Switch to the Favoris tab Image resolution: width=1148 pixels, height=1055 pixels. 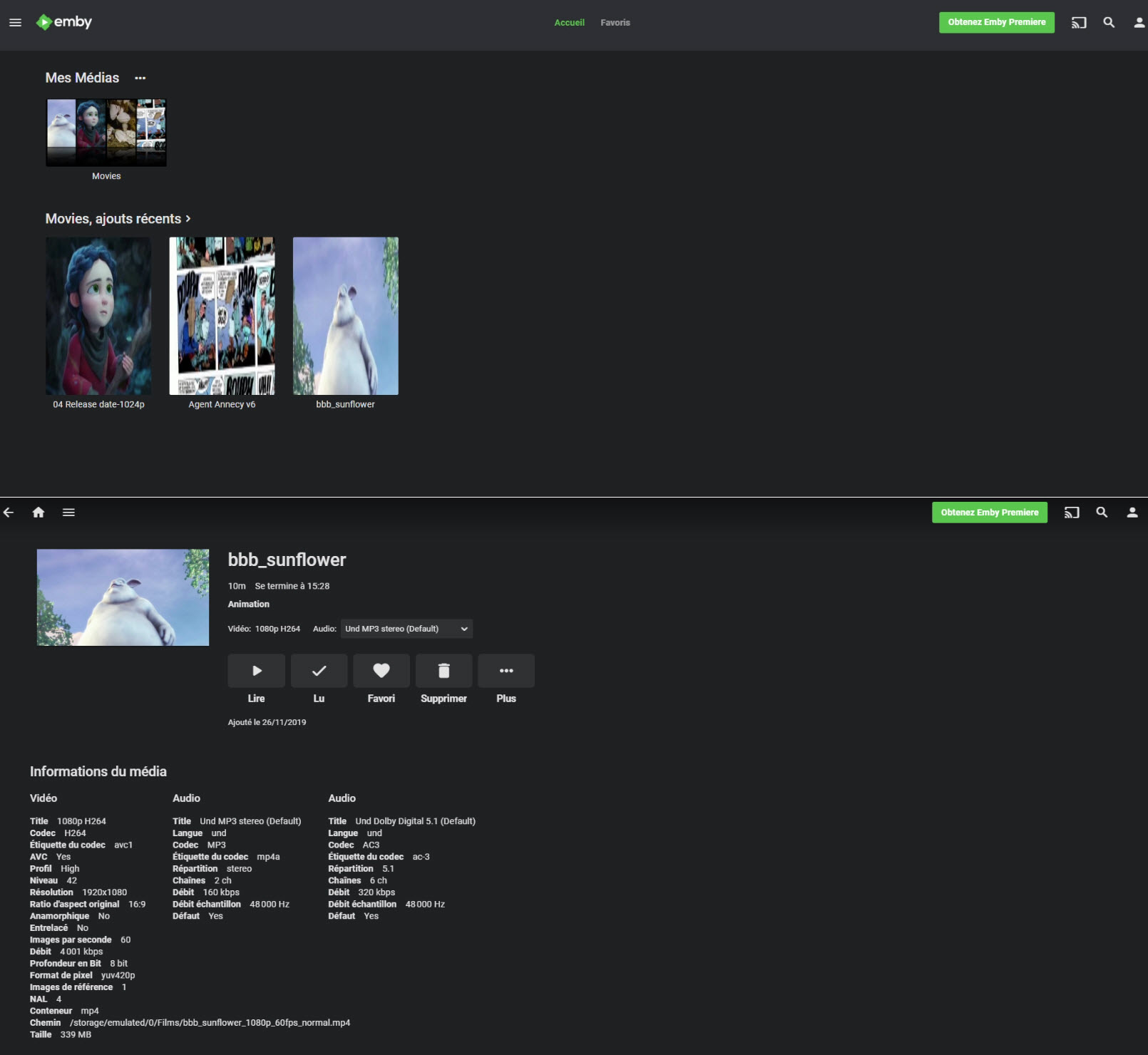point(615,23)
